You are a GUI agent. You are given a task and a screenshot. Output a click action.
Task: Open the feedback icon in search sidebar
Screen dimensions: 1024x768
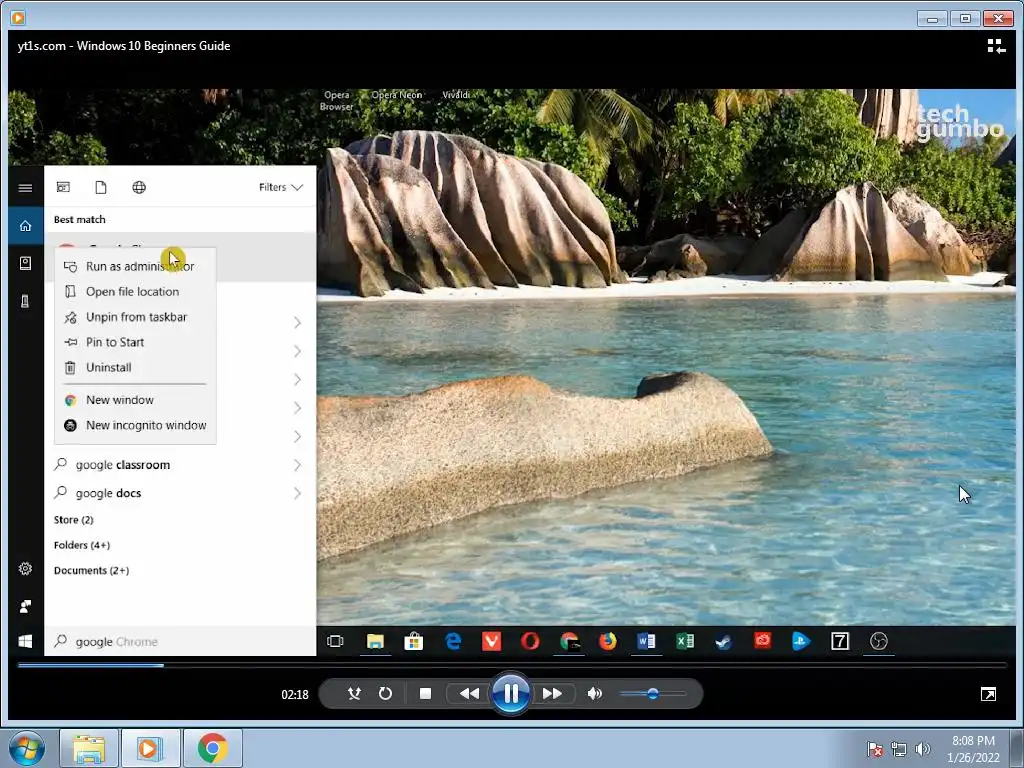pyautogui.click(x=25, y=607)
